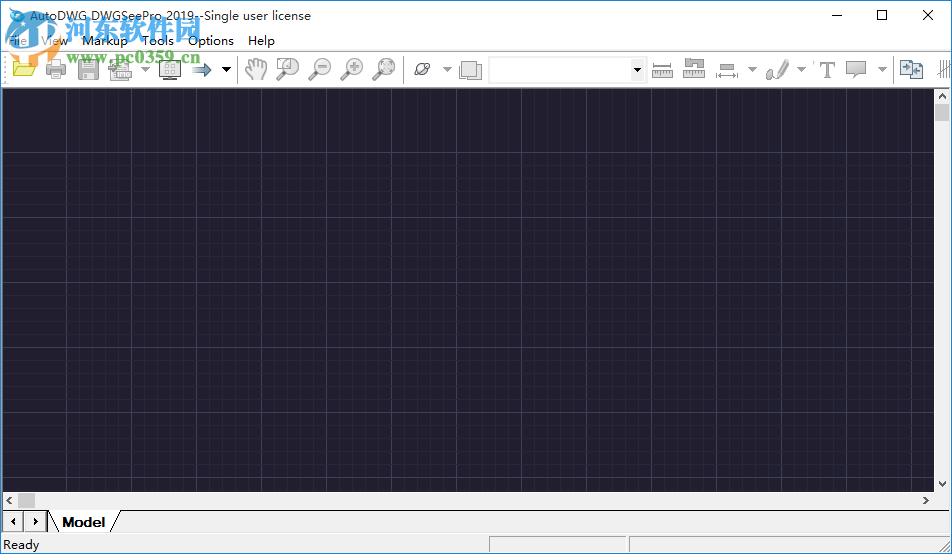
Task: Select the Text markup tool
Action: [827, 70]
